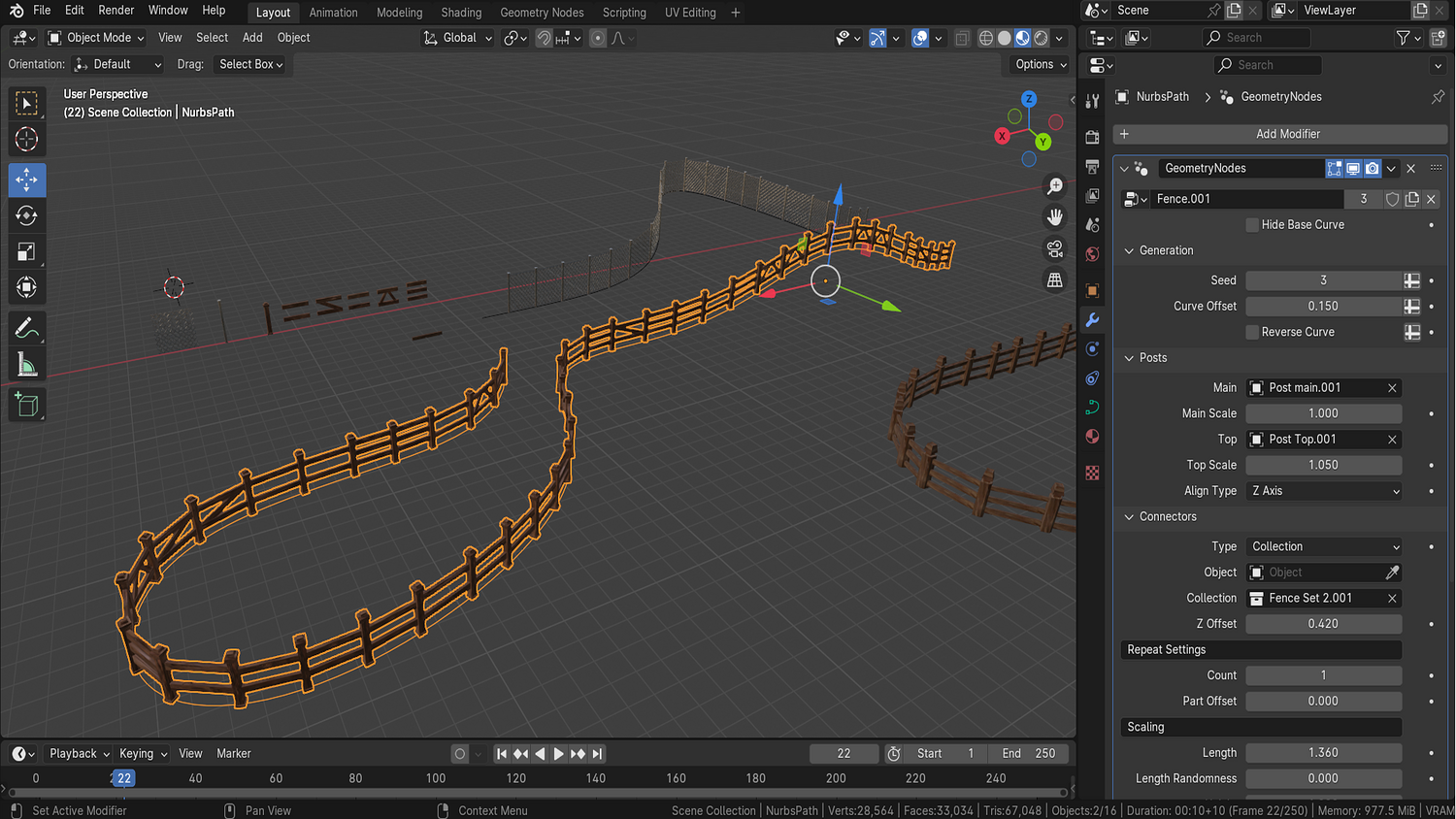Toggle camera view in the viewport
Viewport: 1456px width, 819px height.
[x=1055, y=248]
